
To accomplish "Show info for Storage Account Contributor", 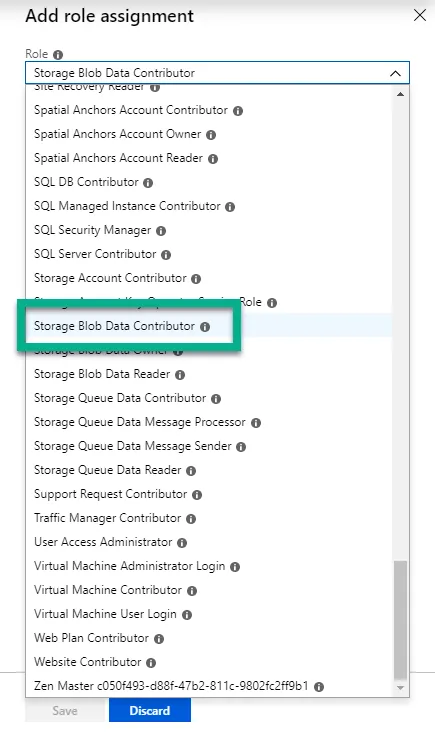I will [x=196, y=279].
